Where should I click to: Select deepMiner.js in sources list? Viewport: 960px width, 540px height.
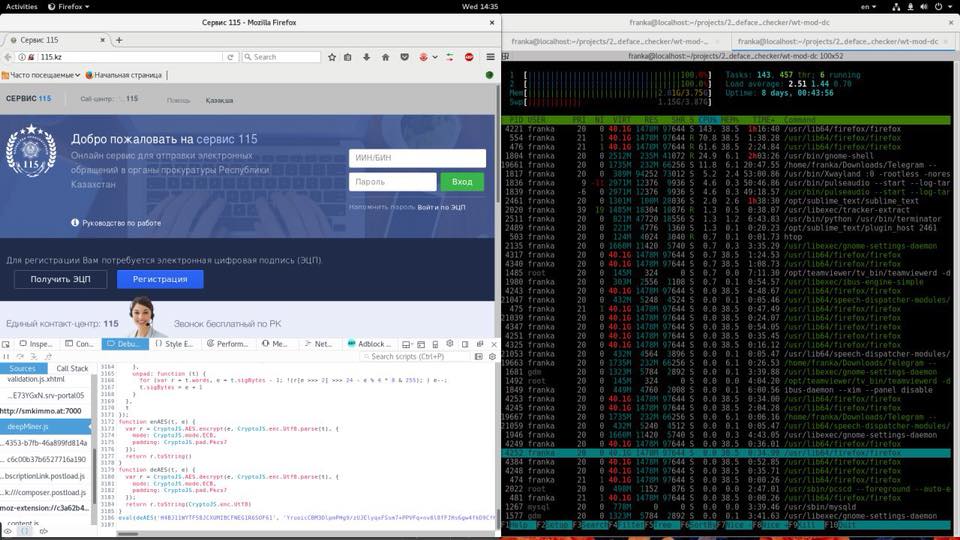point(45,427)
